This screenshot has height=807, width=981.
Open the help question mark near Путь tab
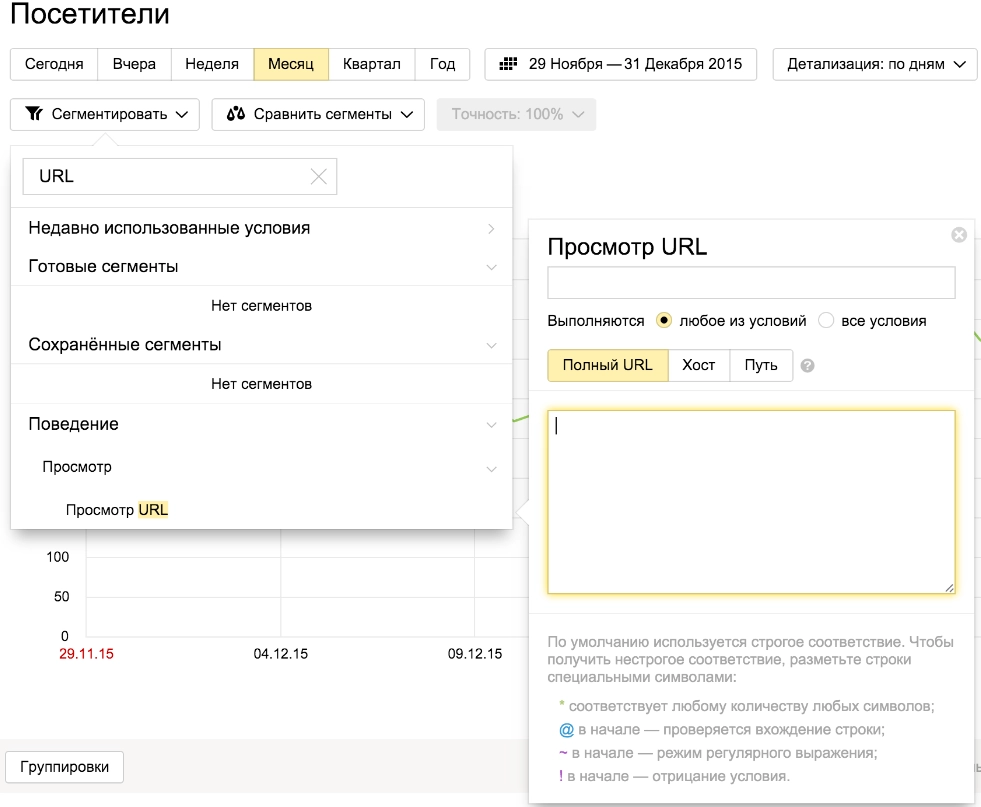coord(808,365)
